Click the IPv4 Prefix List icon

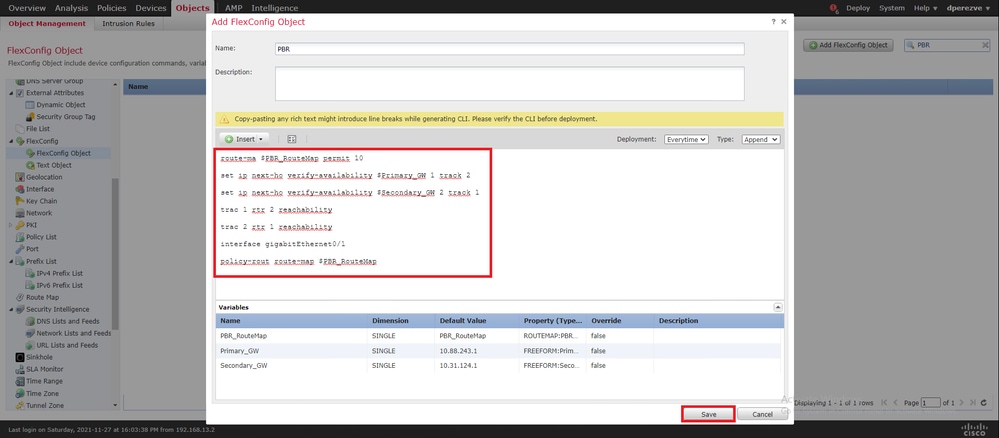tap(30, 273)
